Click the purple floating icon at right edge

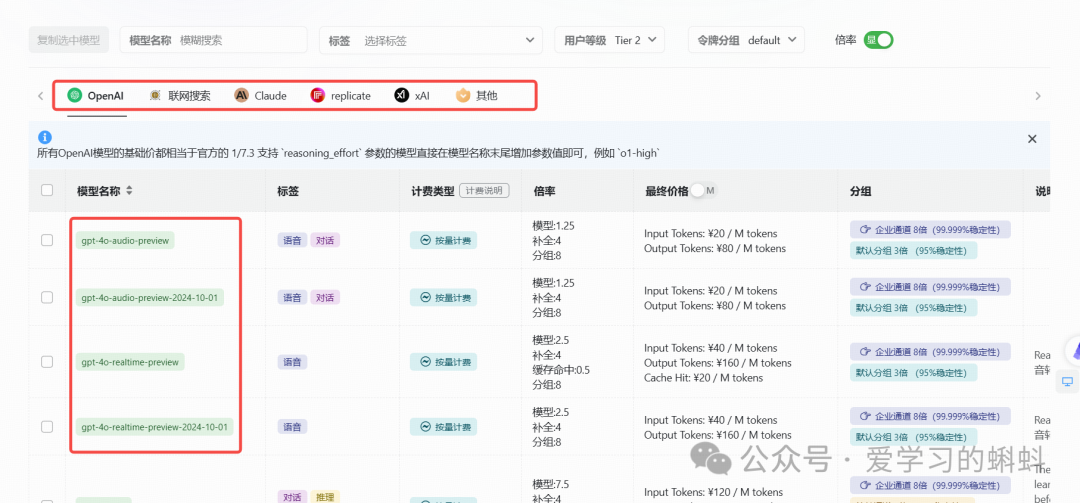[1073, 352]
